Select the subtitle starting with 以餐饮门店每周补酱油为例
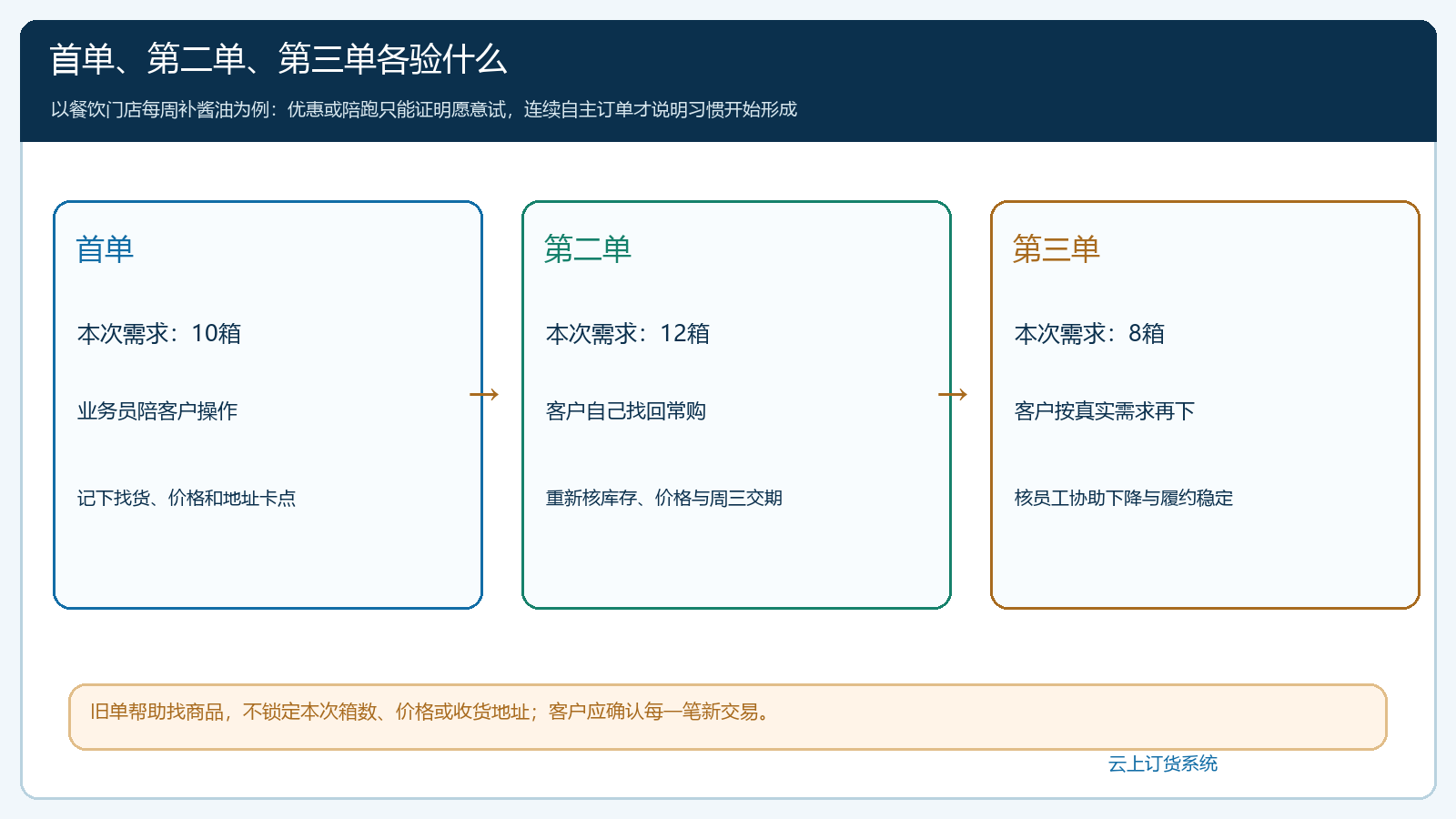 (424, 109)
